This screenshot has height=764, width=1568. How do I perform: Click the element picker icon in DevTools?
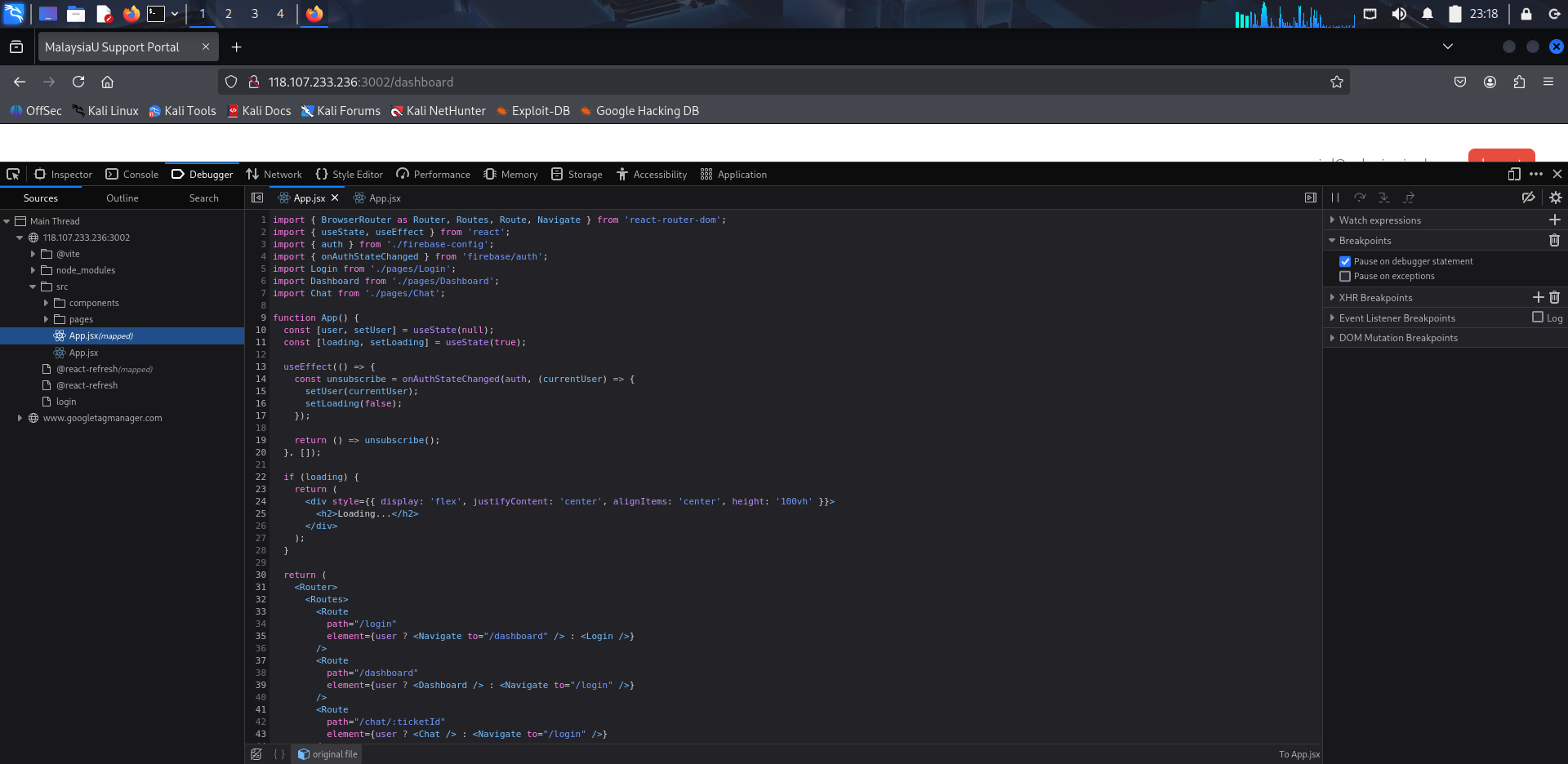[13, 174]
